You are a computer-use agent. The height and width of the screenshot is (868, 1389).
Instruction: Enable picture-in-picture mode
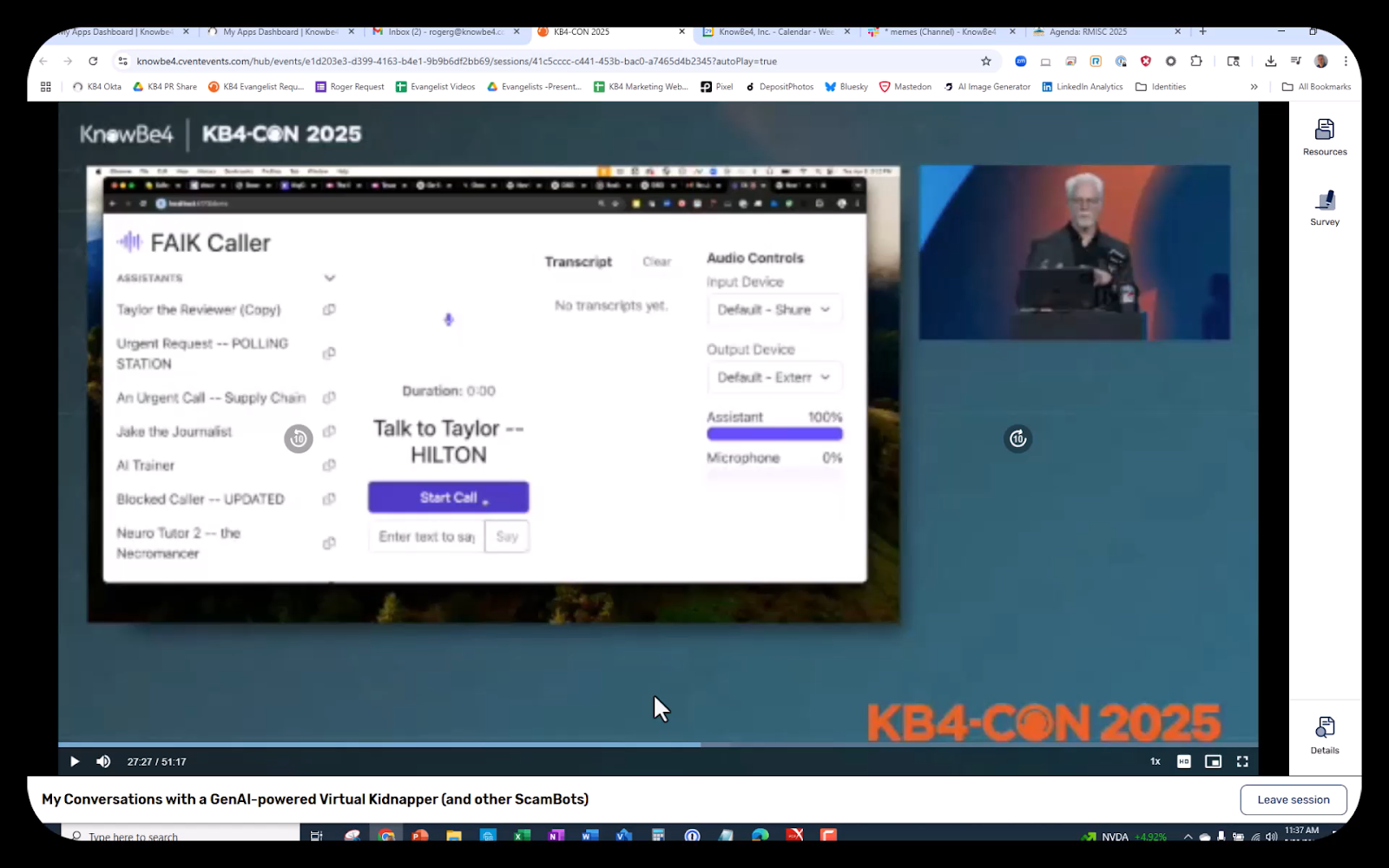point(1213,761)
